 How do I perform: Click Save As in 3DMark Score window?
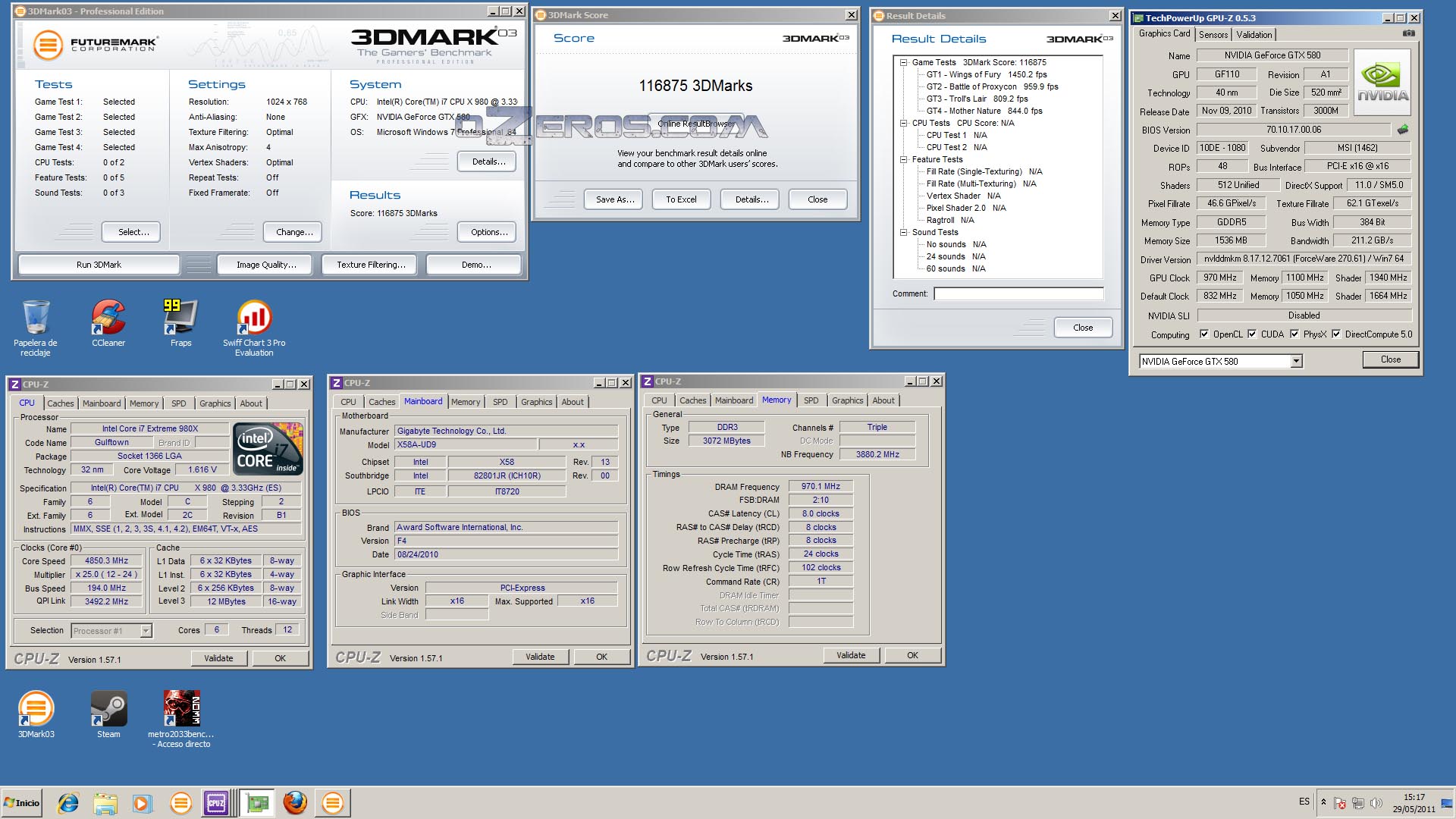pos(614,199)
